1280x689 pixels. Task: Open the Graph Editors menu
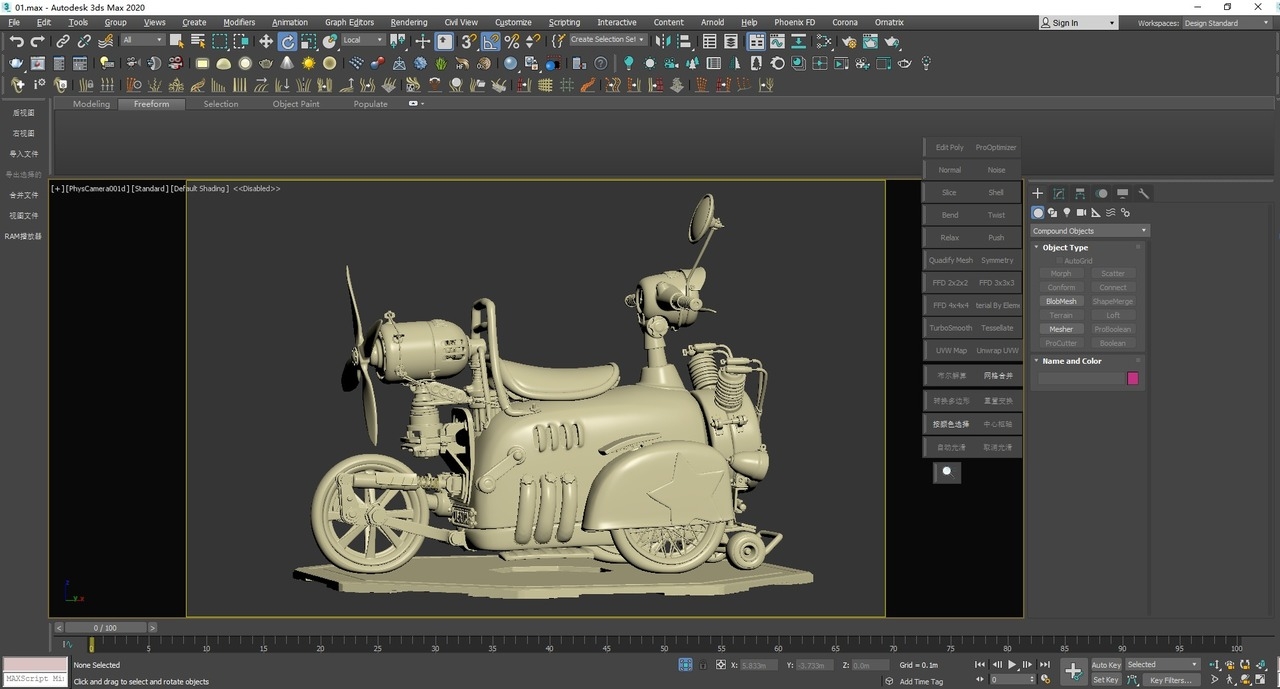(349, 22)
